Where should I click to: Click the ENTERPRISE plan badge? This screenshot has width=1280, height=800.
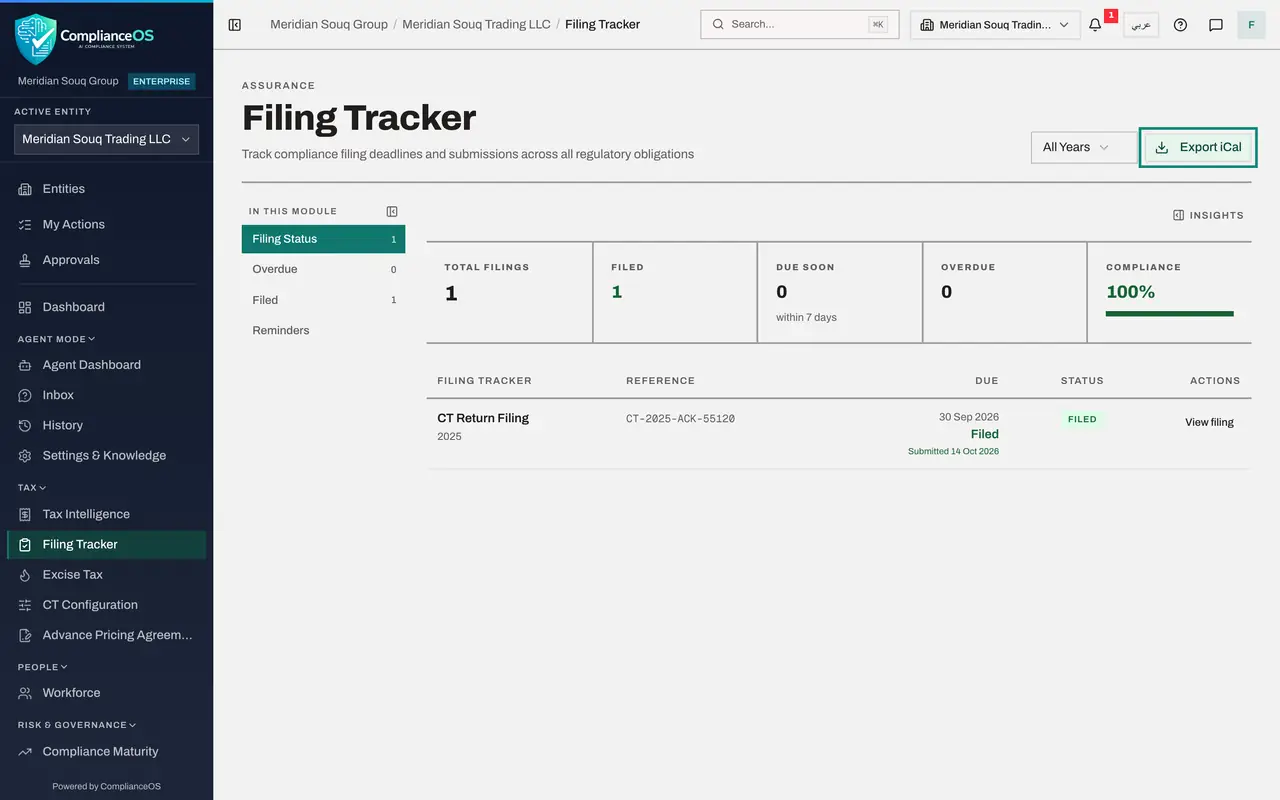162,81
